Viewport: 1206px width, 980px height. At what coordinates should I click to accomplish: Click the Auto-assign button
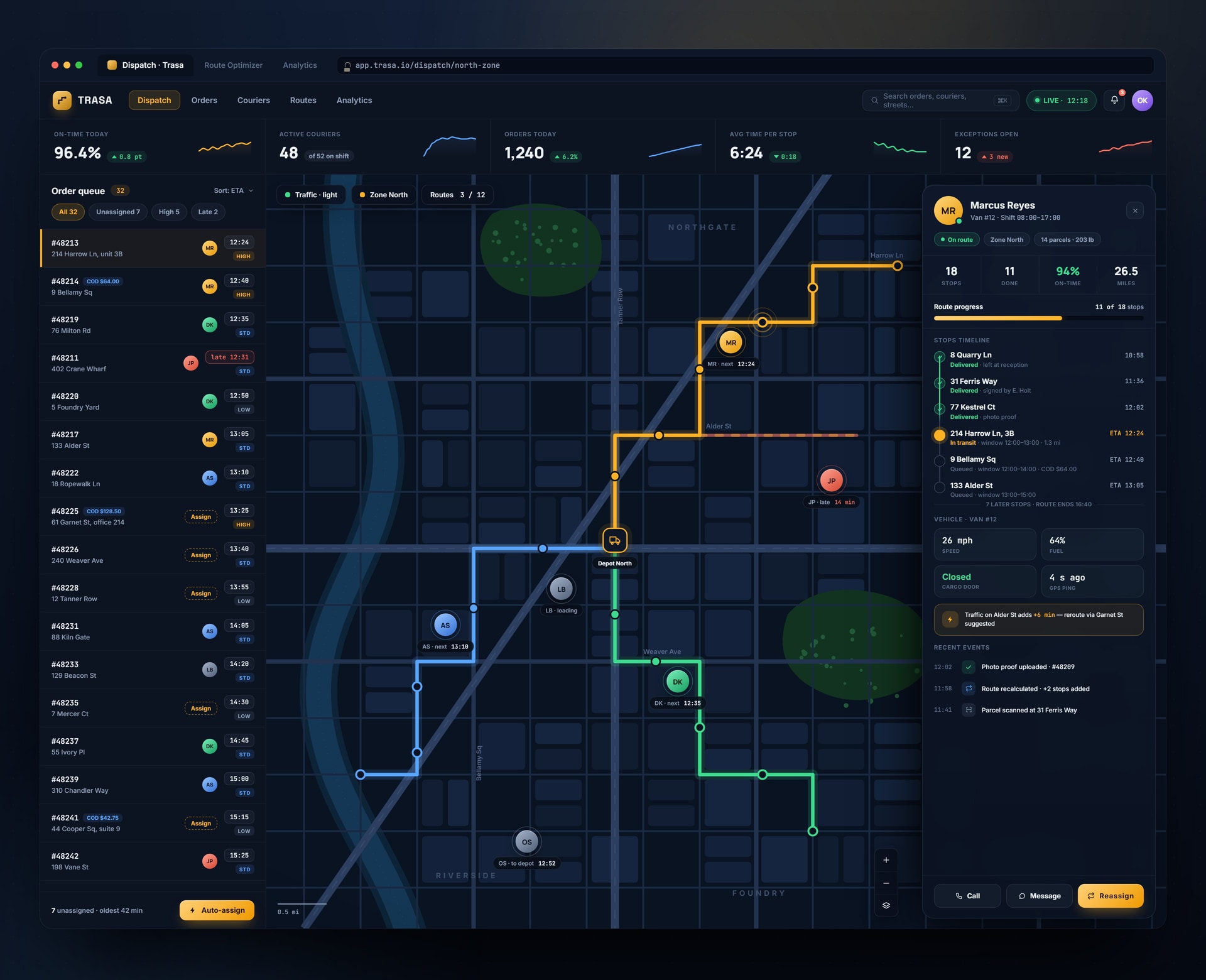217,910
